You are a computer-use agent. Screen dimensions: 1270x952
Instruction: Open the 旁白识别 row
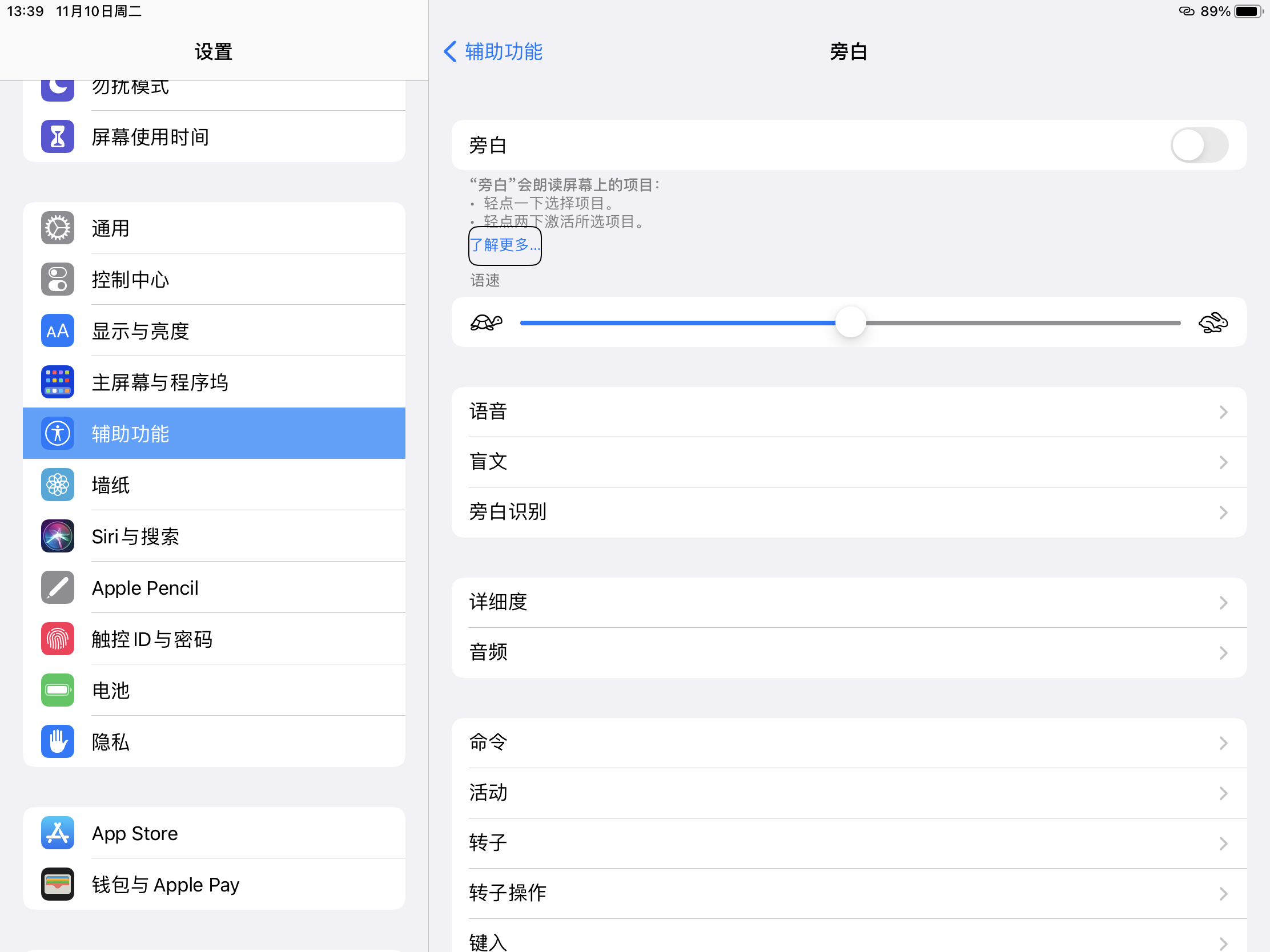click(x=849, y=512)
